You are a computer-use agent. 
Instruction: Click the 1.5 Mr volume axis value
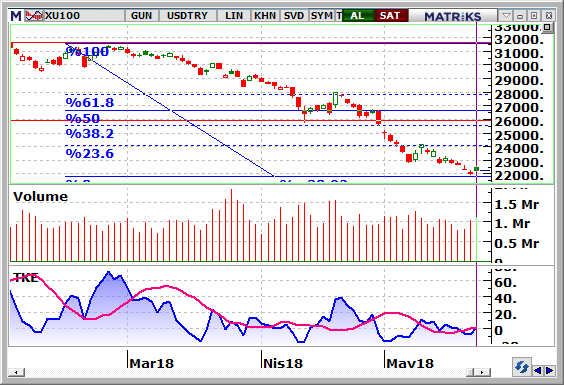(x=517, y=205)
